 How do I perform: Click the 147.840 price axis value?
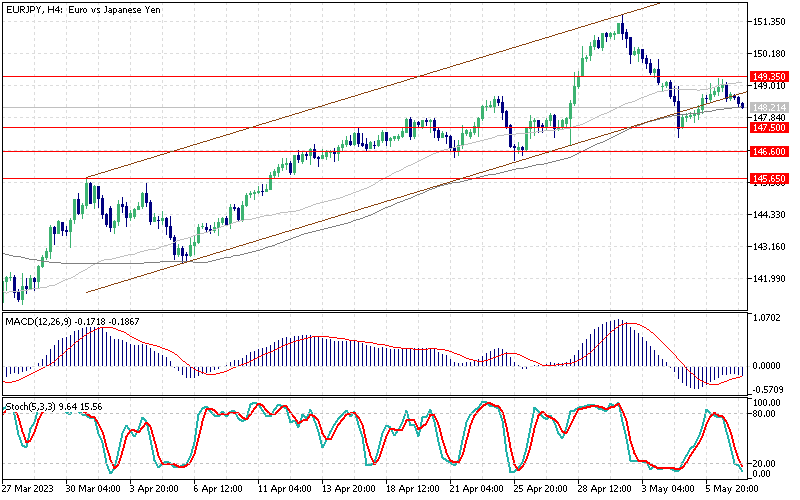tap(769, 117)
